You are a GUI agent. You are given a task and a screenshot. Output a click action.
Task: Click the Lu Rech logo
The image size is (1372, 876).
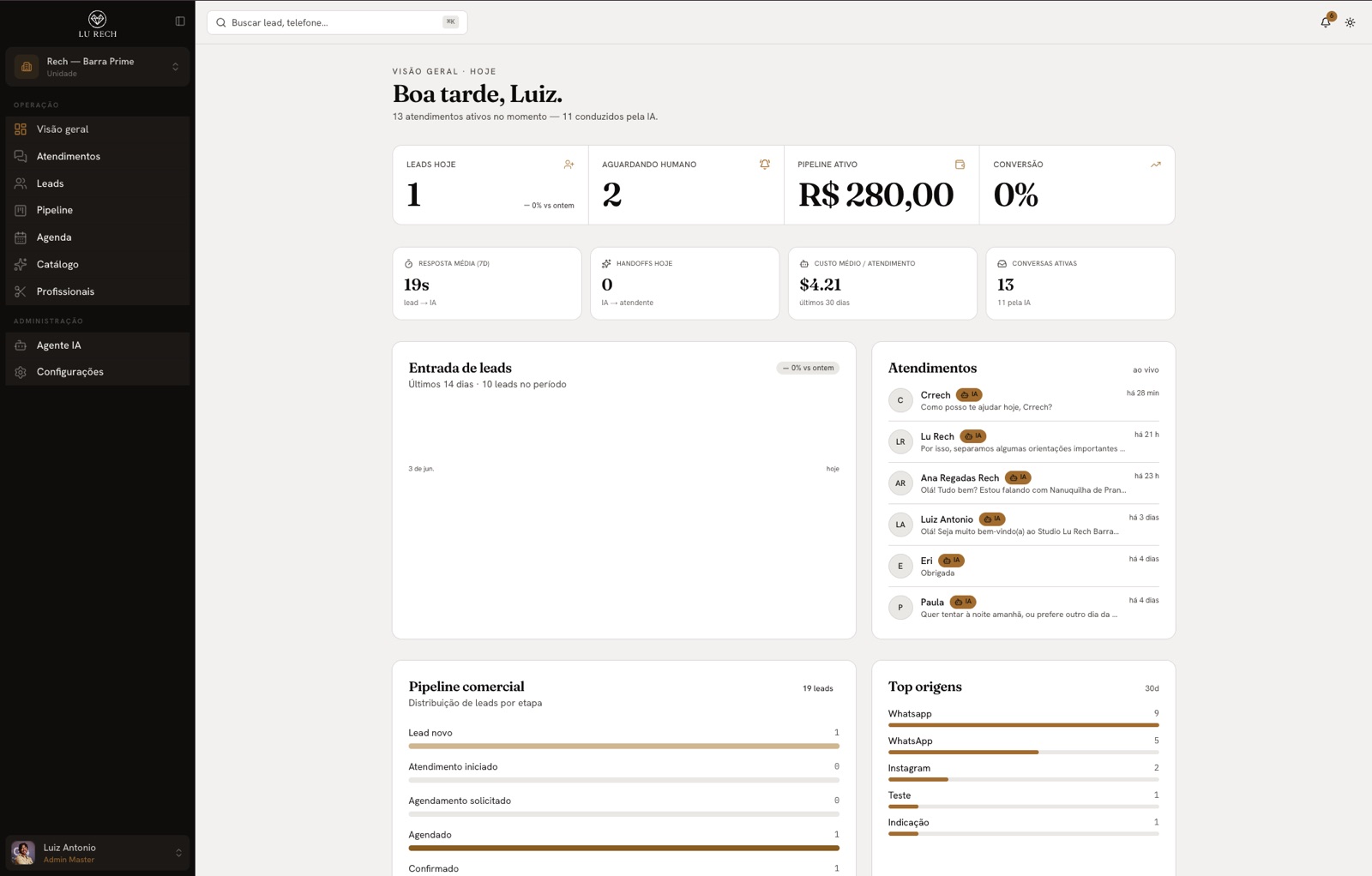98,24
